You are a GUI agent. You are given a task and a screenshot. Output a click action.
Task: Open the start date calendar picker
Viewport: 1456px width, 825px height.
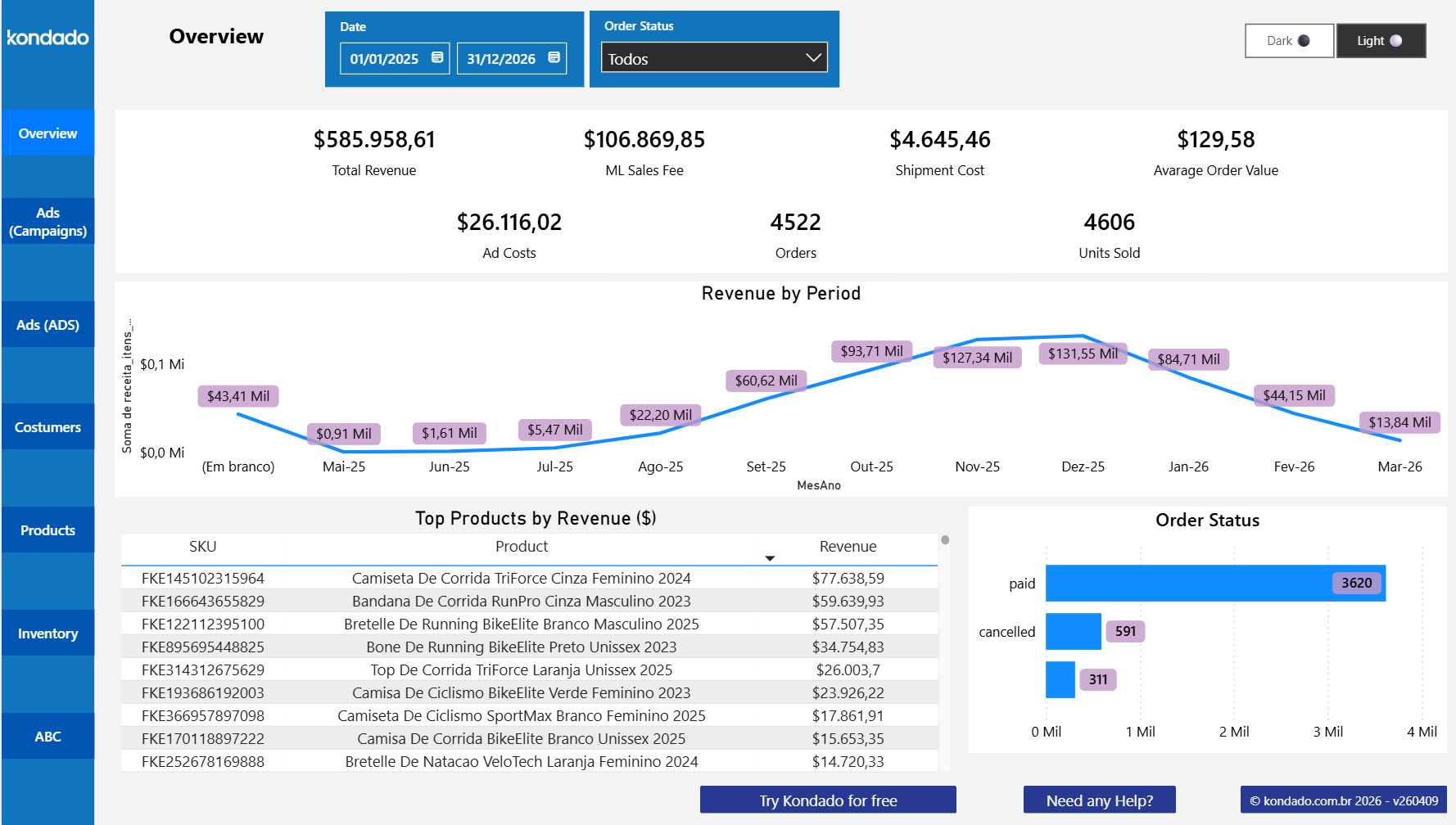(439, 57)
